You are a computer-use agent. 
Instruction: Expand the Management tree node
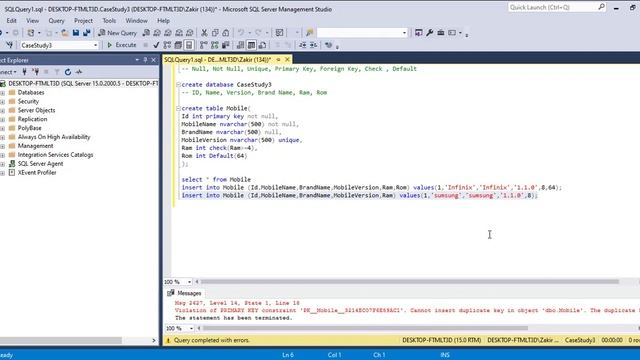click(x=3, y=146)
